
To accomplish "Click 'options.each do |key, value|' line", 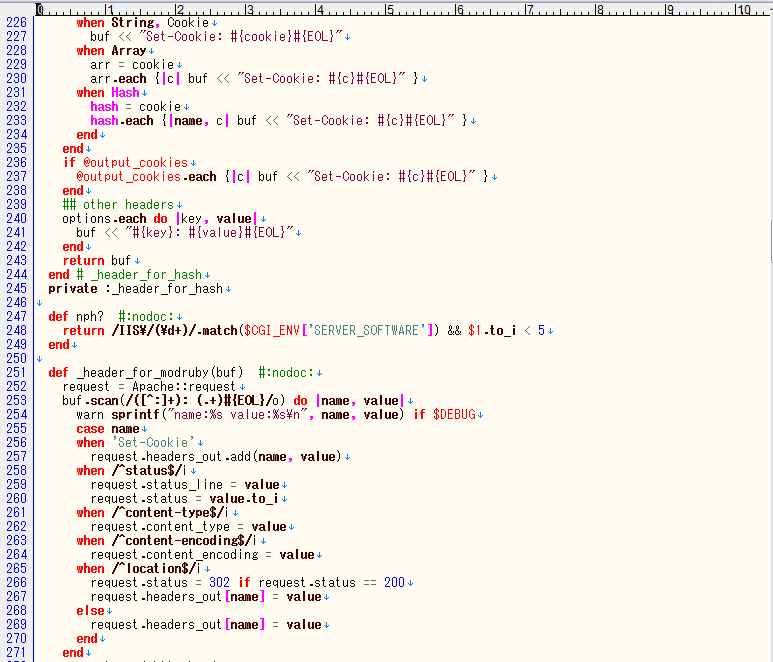I will click(160, 218).
